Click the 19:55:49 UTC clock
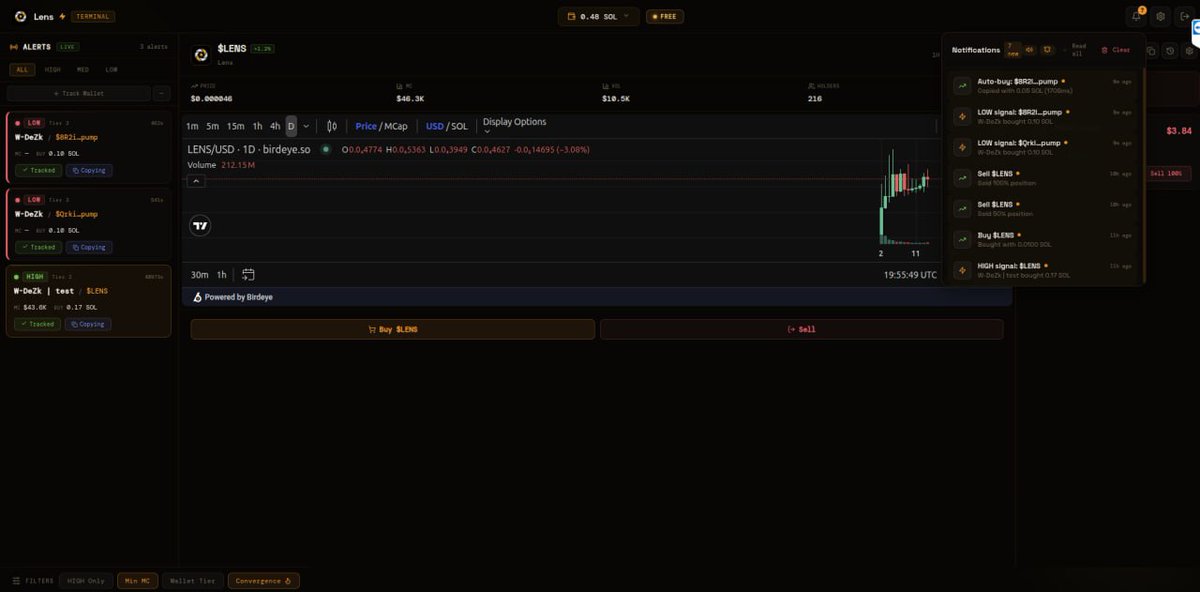The width and height of the screenshot is (1200, 592). [x=910, y=274]
